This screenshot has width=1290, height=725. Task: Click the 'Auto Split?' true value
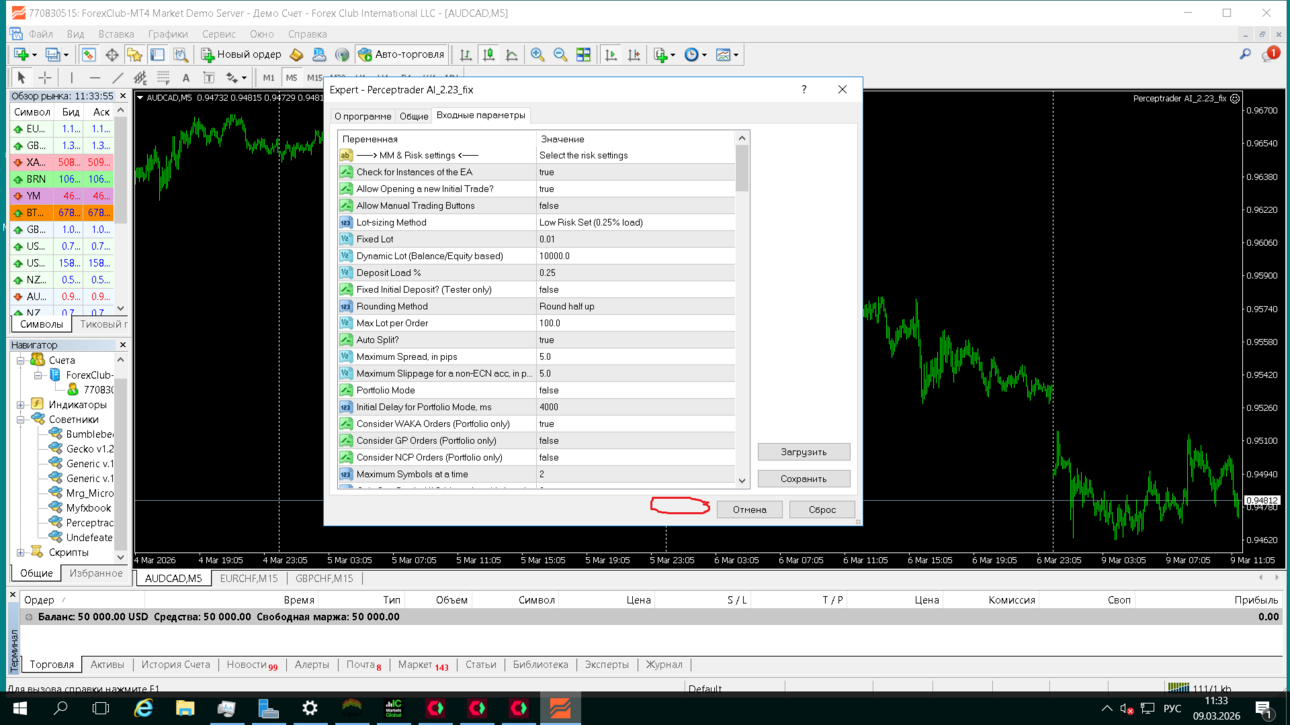(x=635, y=340)
